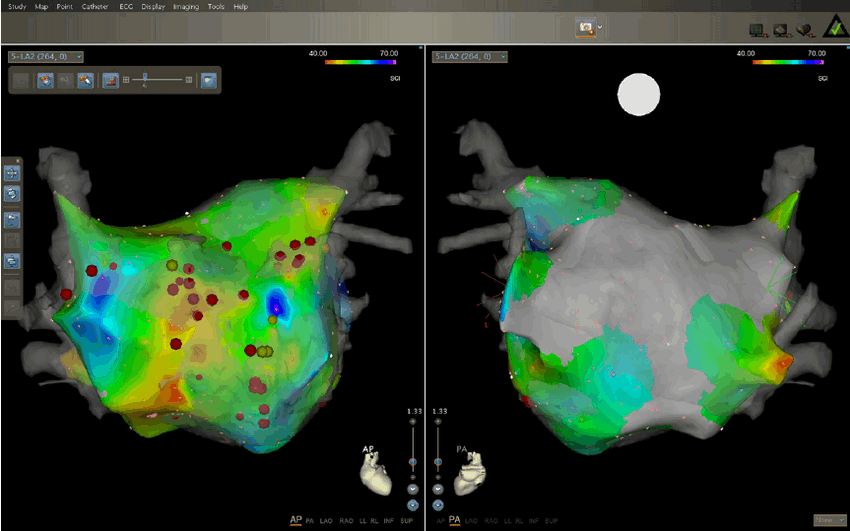Open the left map selector dropdown 5-LA2
Image resolution: width=850 pixels, height=531 pixels.
tap(46, 57)
